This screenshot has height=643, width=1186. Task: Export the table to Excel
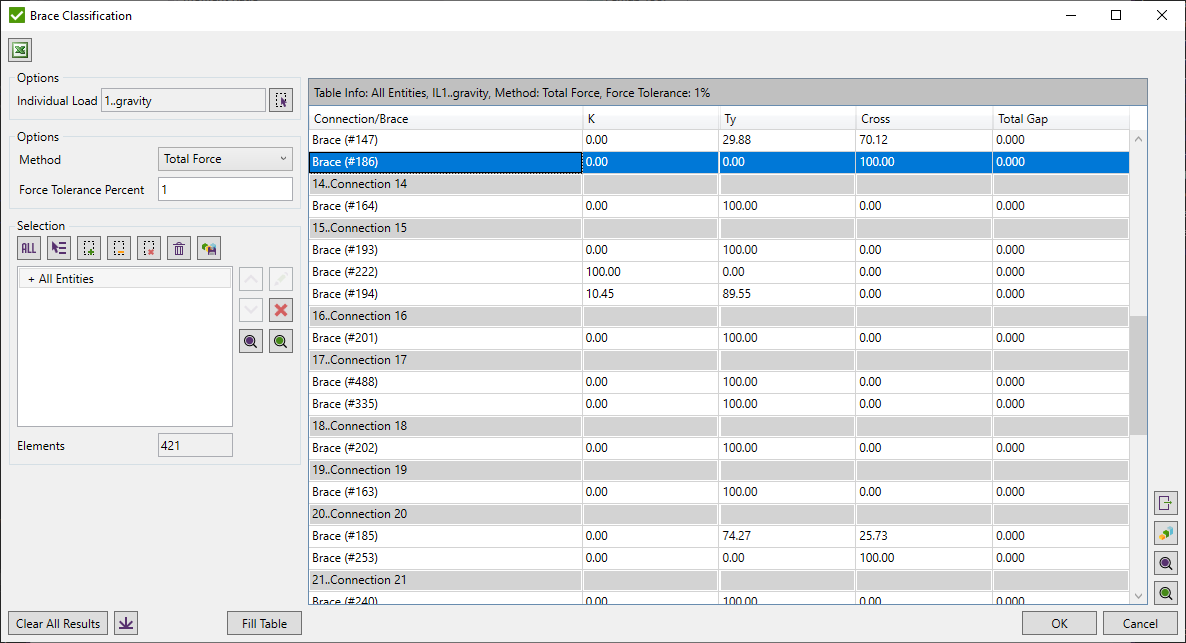tap(20, 49)
